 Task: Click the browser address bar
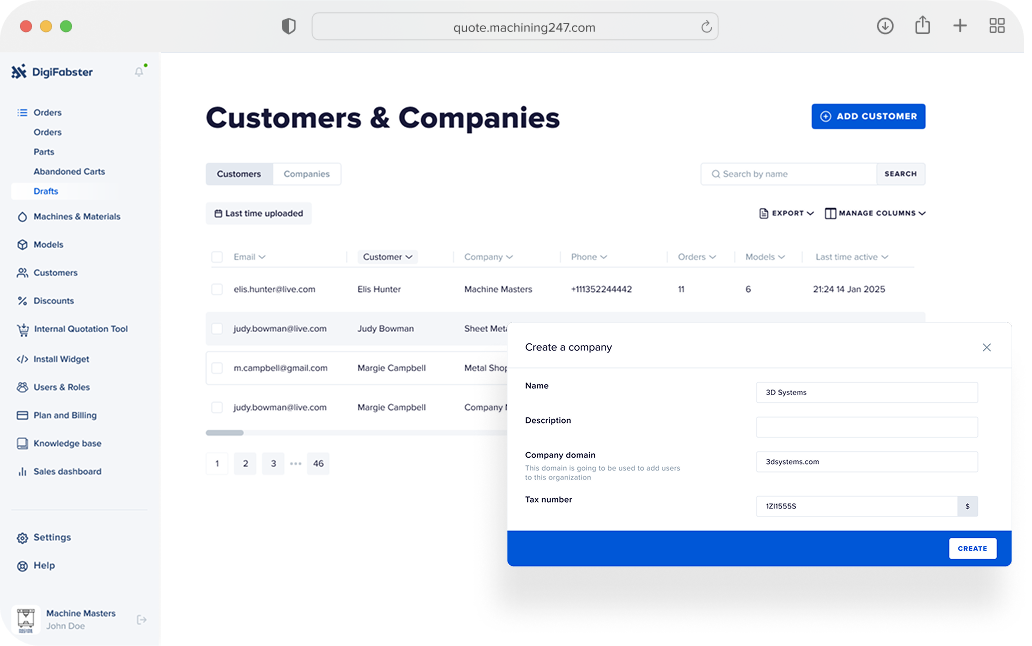point(515,27)
